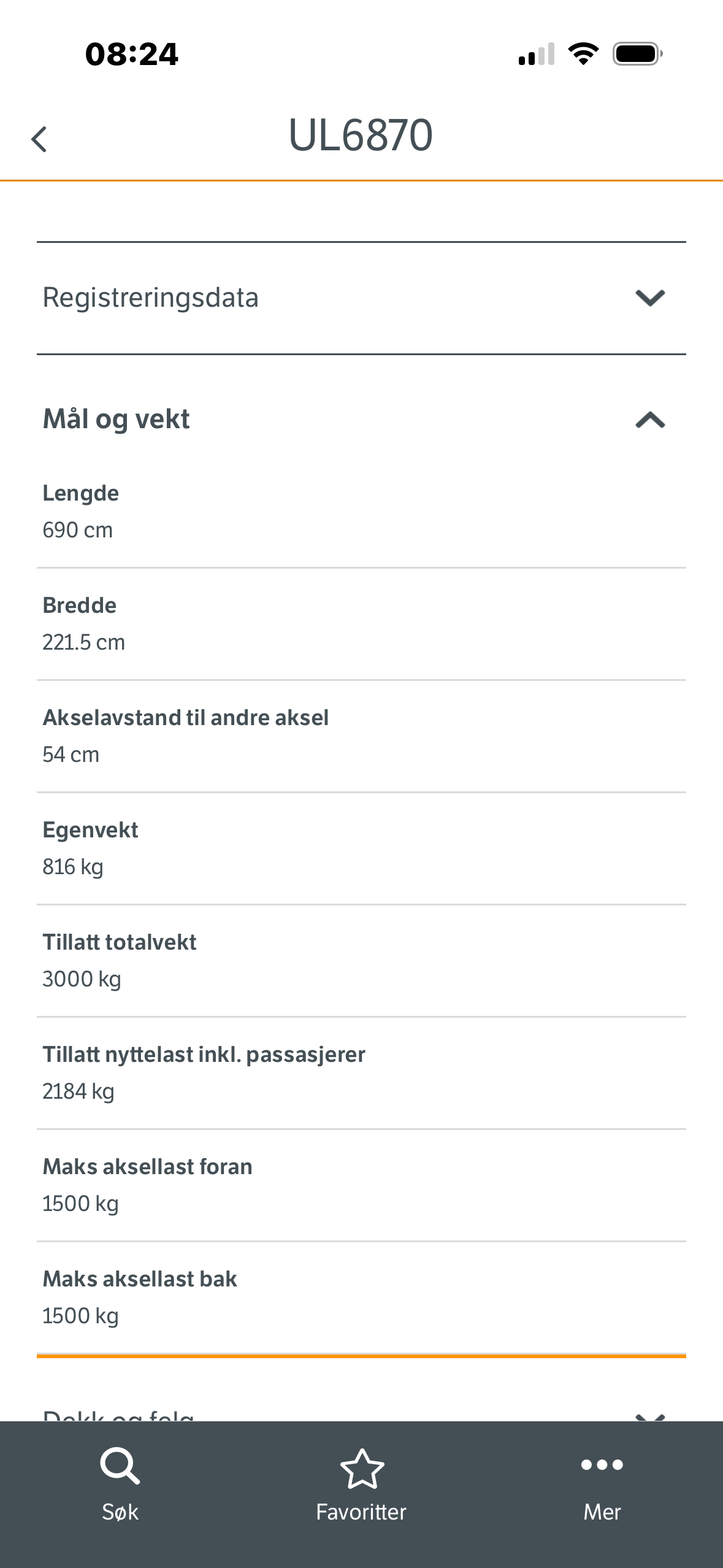
Task: Tap the Wi-Fi status icon
Action: (x=583, y=54)
